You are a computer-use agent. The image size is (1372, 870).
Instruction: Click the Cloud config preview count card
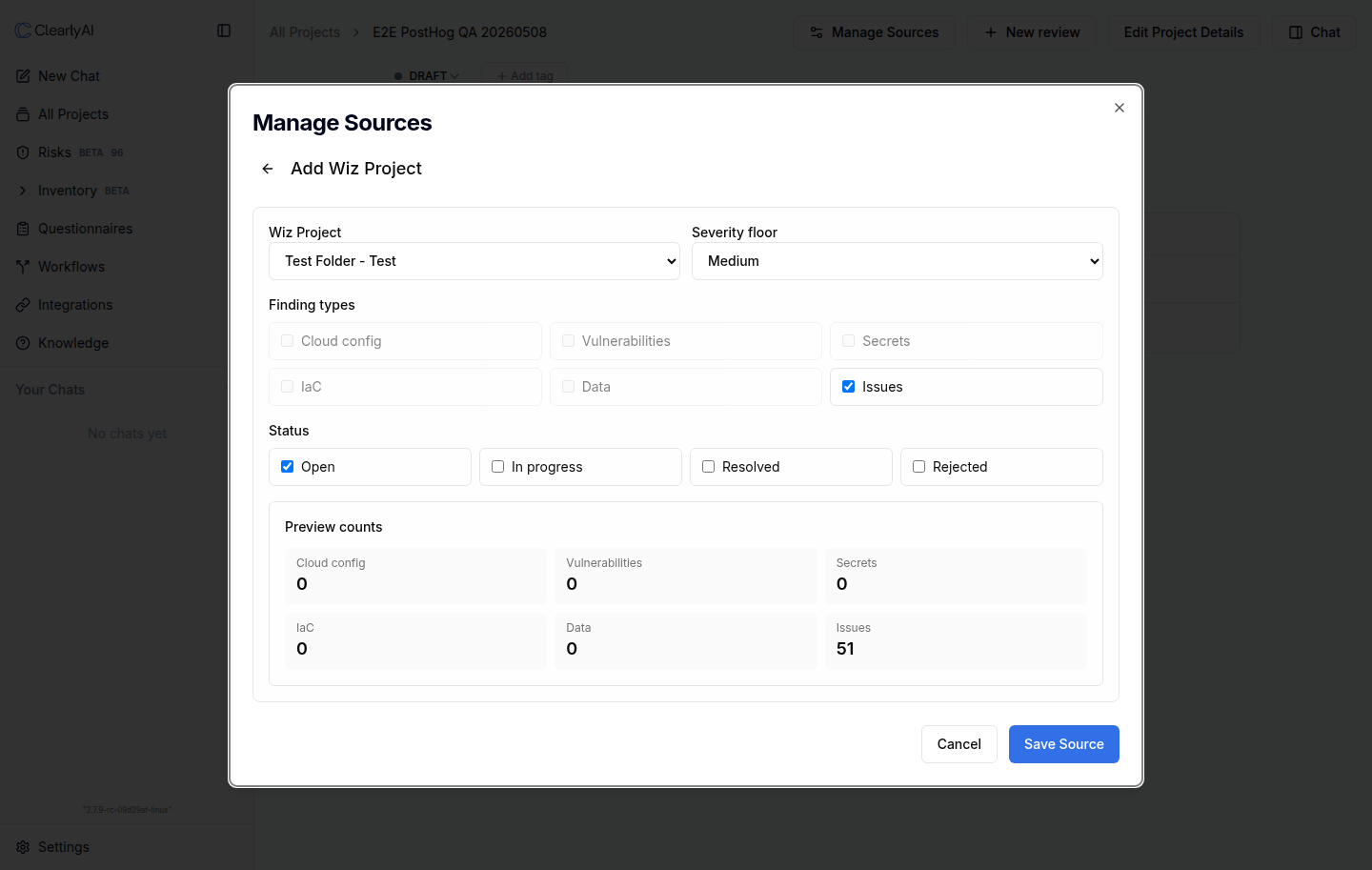[x=416, y=576]
